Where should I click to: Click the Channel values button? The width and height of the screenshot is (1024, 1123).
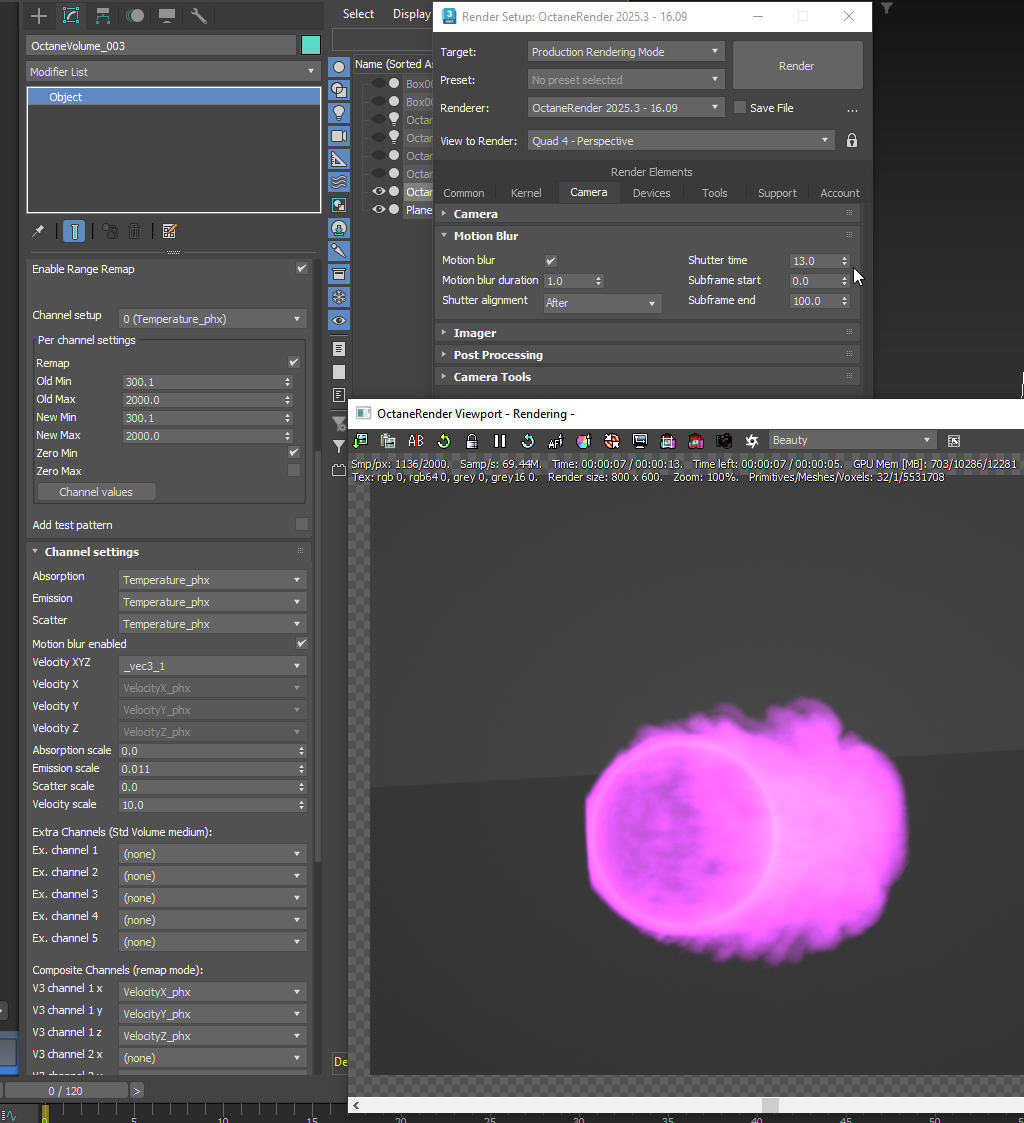coord(96,492)
